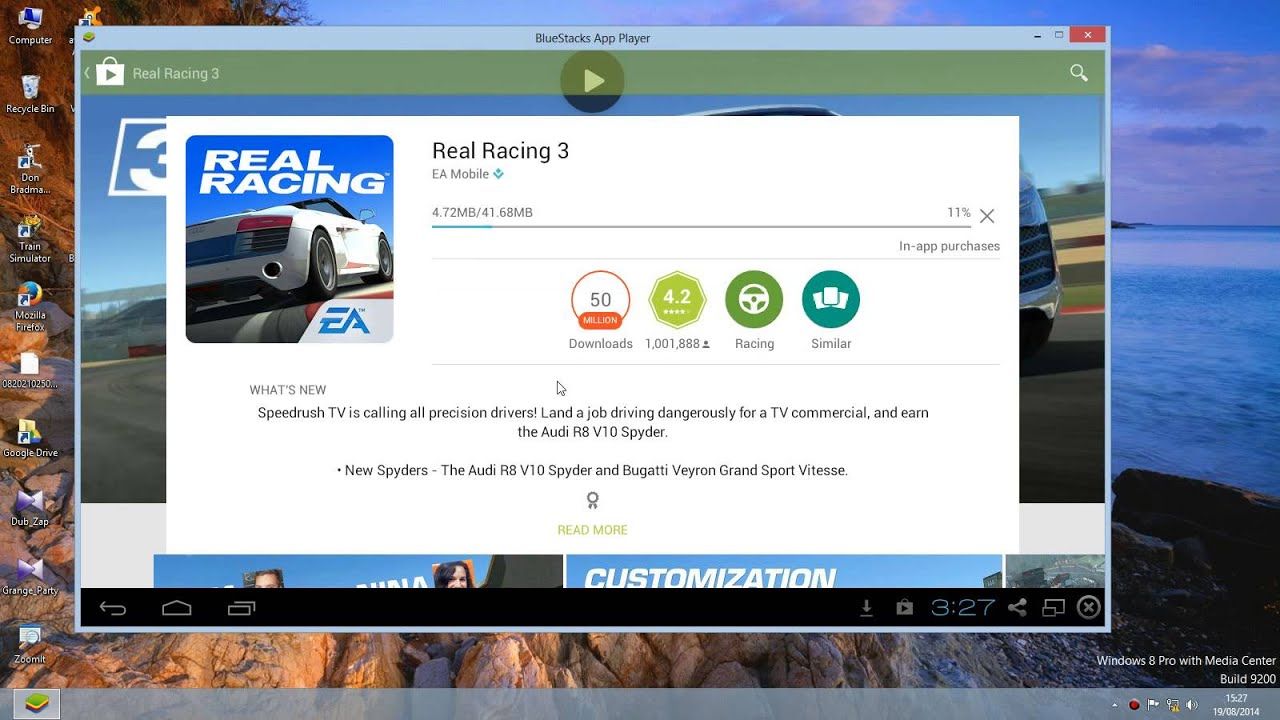Click the 11% progress percentage
The width and height of the screenshot is (1280, 720).
(x=959, y=213)
